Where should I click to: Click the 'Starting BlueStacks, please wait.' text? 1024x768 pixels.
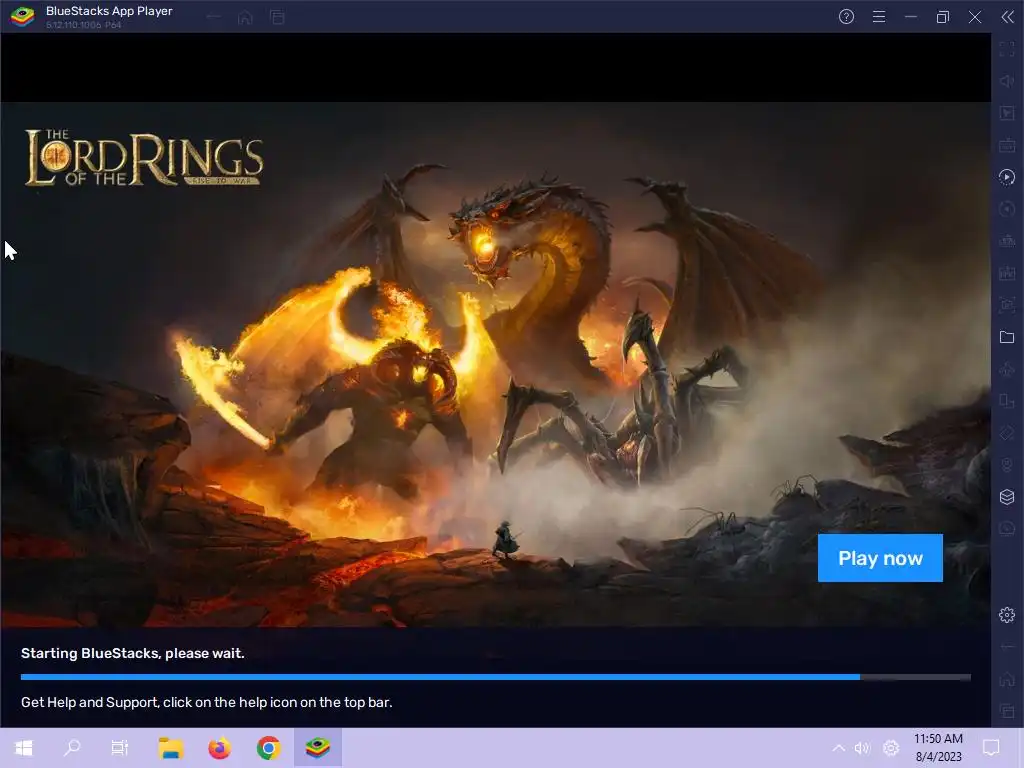[x=133, y=653]
